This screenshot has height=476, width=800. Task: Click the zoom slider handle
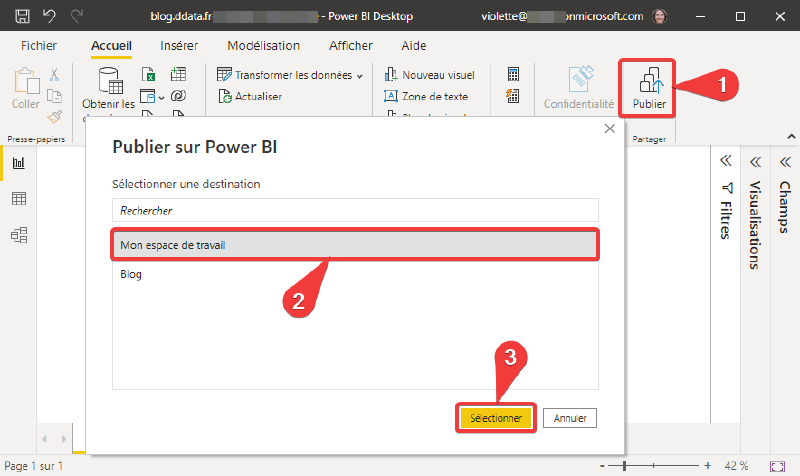tap(624, 466)
